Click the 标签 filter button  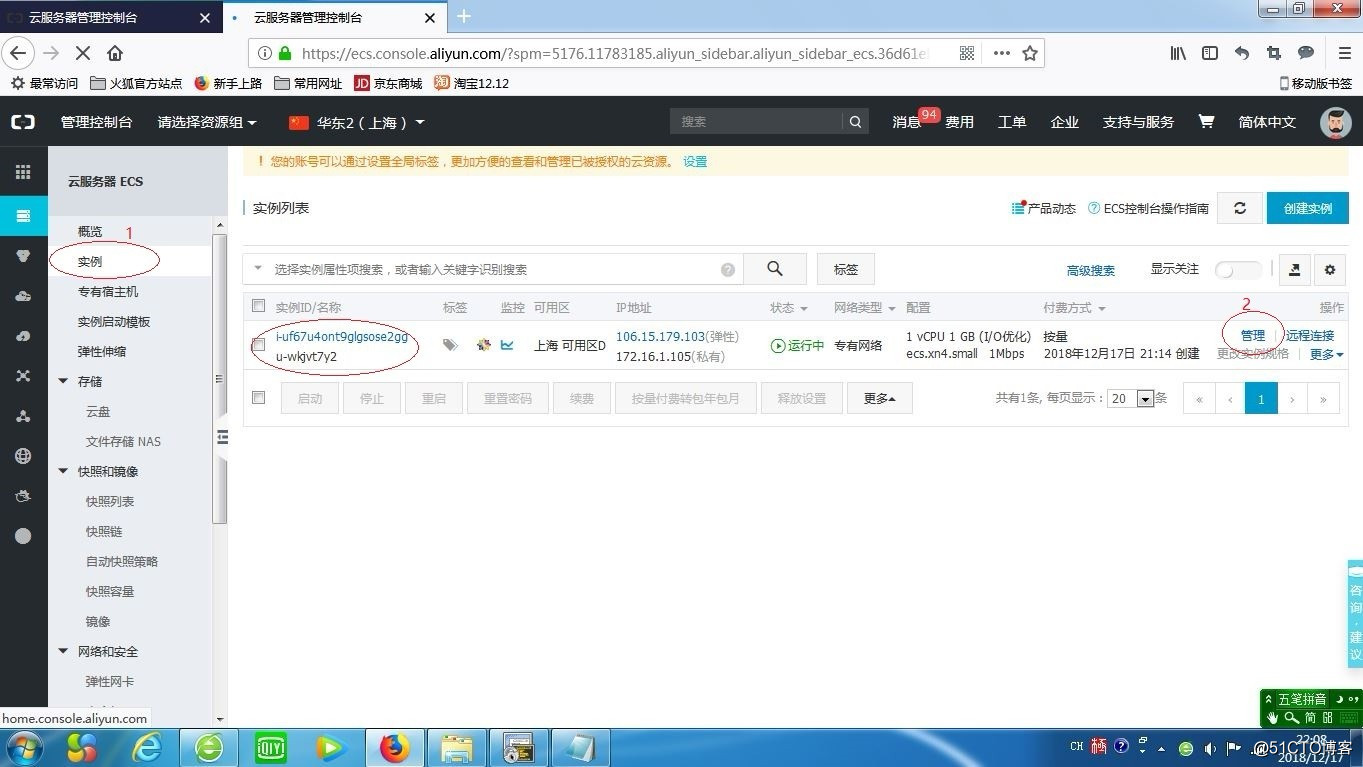tap(846, 269)
